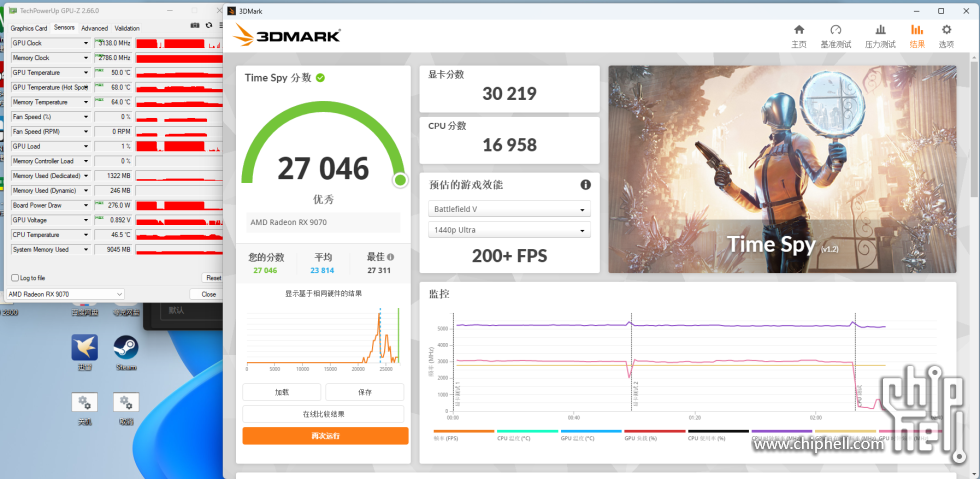980x479 pixels.
Task: Expand the Memory Clock sensor dropdown
Action: [x=86, y=58]
